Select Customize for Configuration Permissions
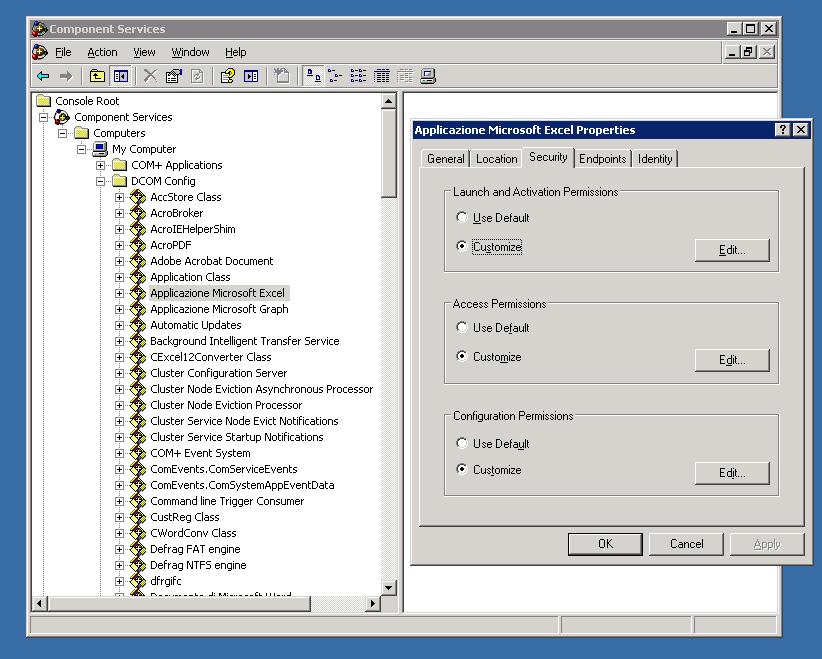Image resolution: width=822 pixels, height=659 pixels. tap(462, 469)
